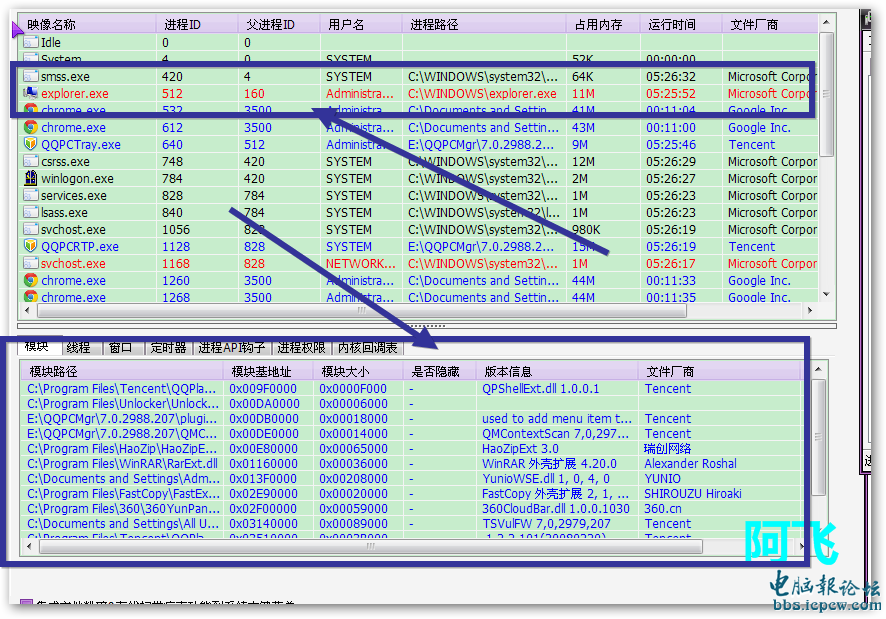Viewport: 886px width, 619px height.
Task: Click the YUNIO vendor cell
Action: [663, 479]
